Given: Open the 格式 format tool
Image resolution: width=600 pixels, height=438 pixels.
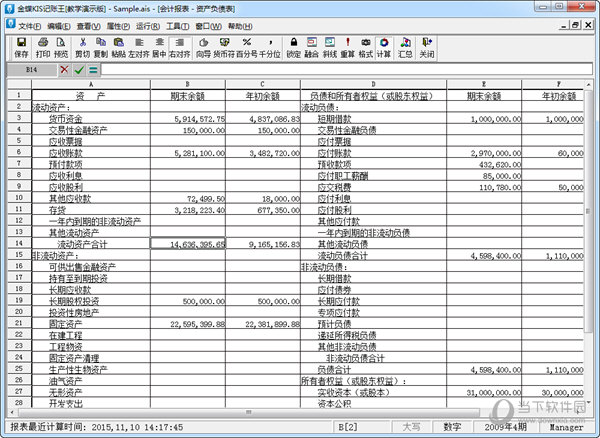Looking at the screenshot, I should click(365, 48).
